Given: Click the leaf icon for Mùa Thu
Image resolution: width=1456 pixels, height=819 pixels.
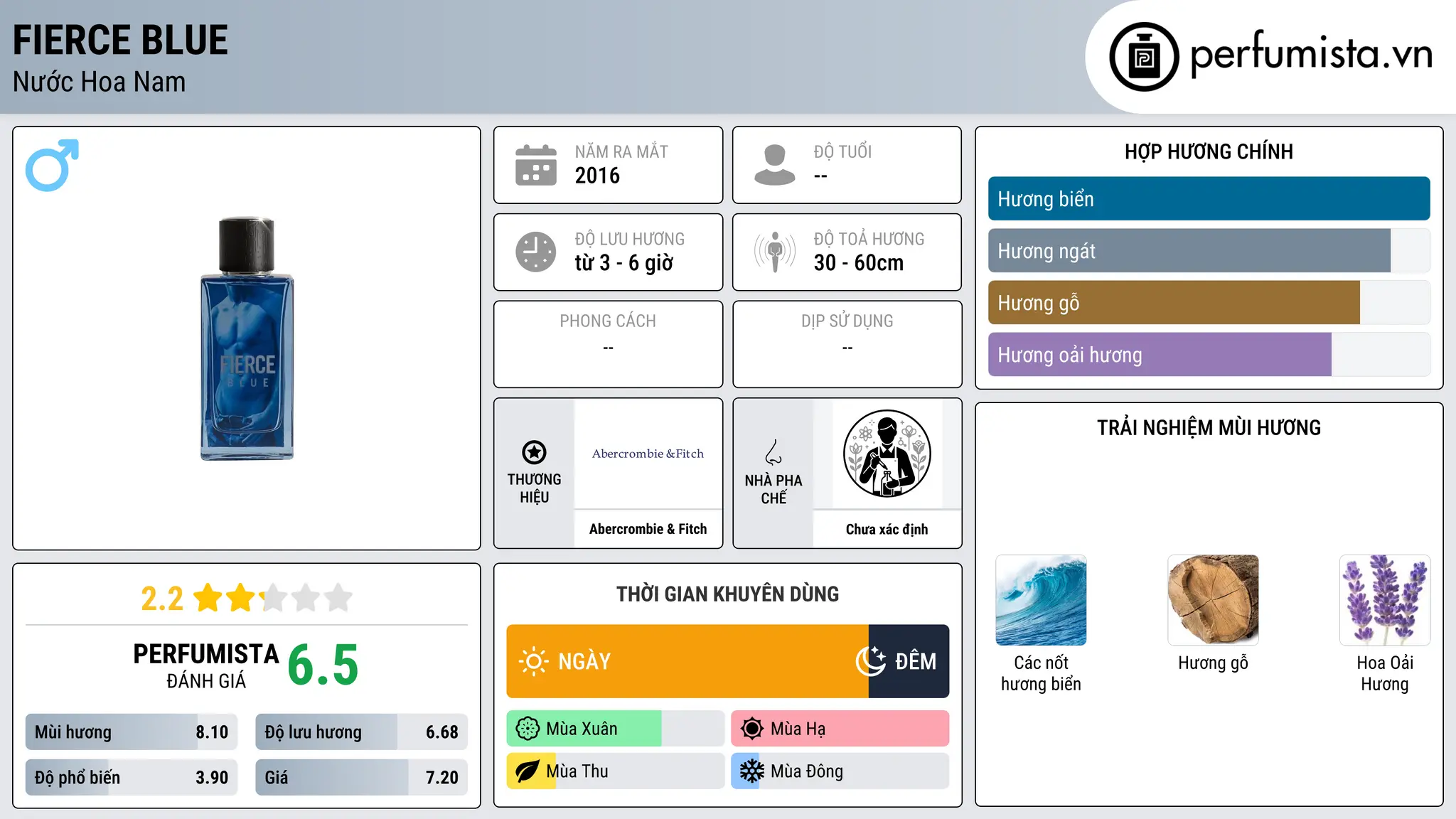Looking at the screenshot, I should point(528,771).
